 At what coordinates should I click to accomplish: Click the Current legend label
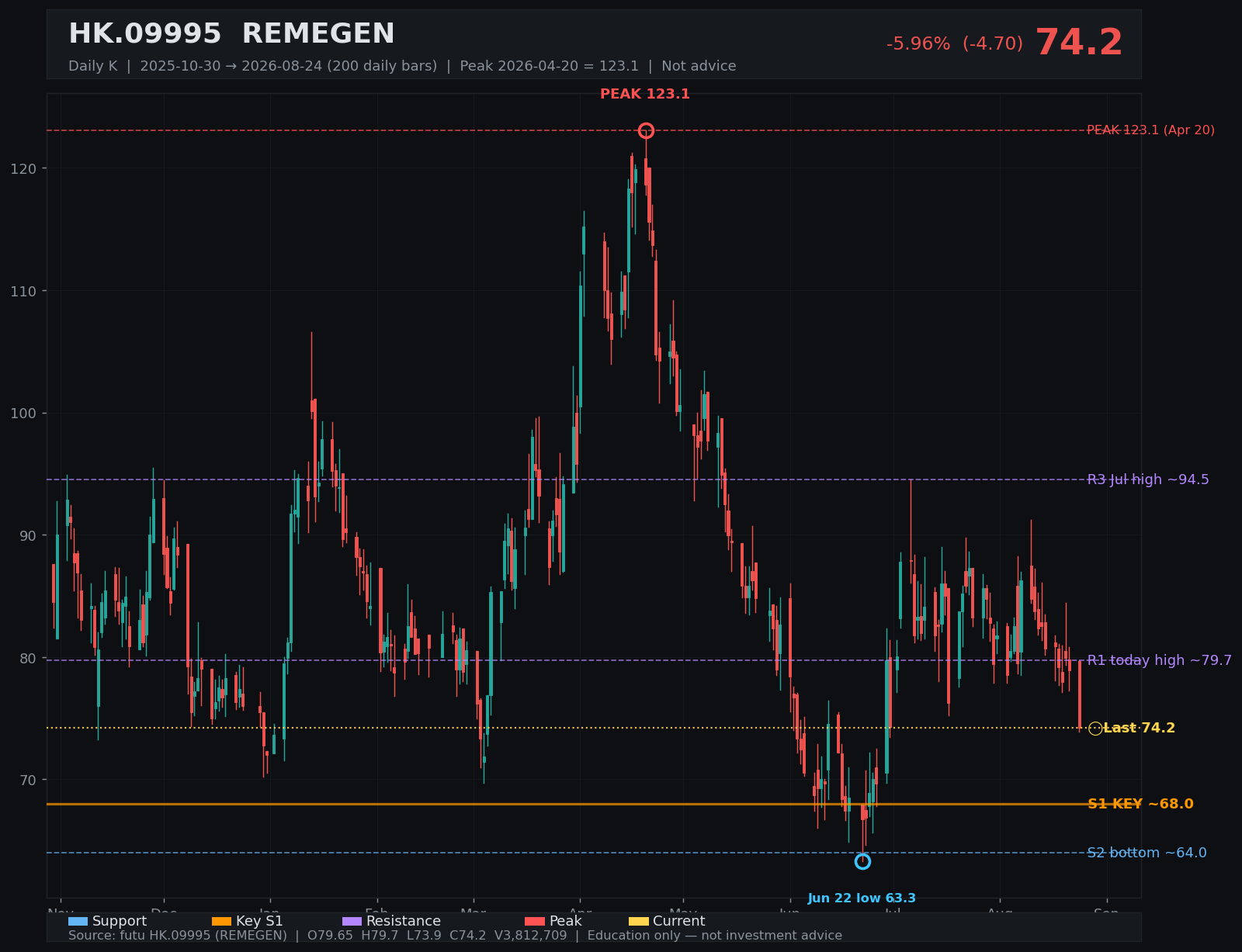tap(679, 921)
